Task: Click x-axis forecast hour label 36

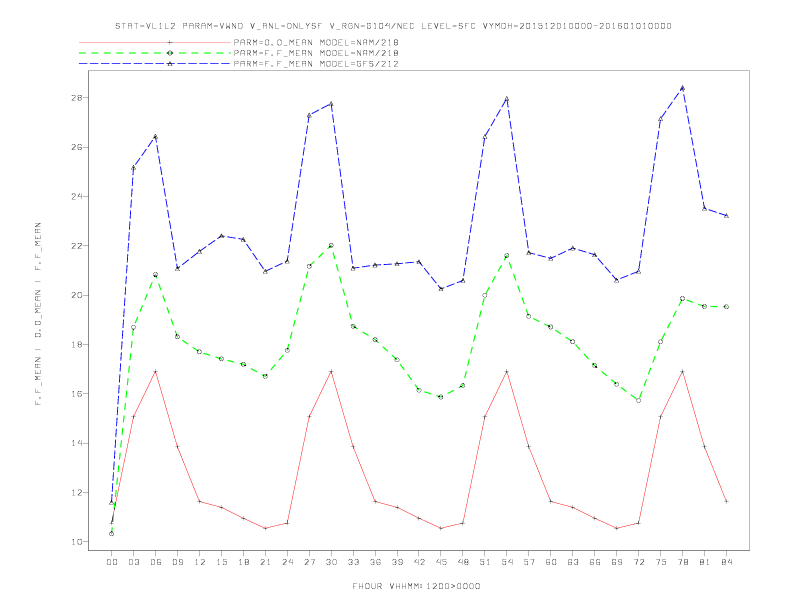Action: (x=375, y=562)
